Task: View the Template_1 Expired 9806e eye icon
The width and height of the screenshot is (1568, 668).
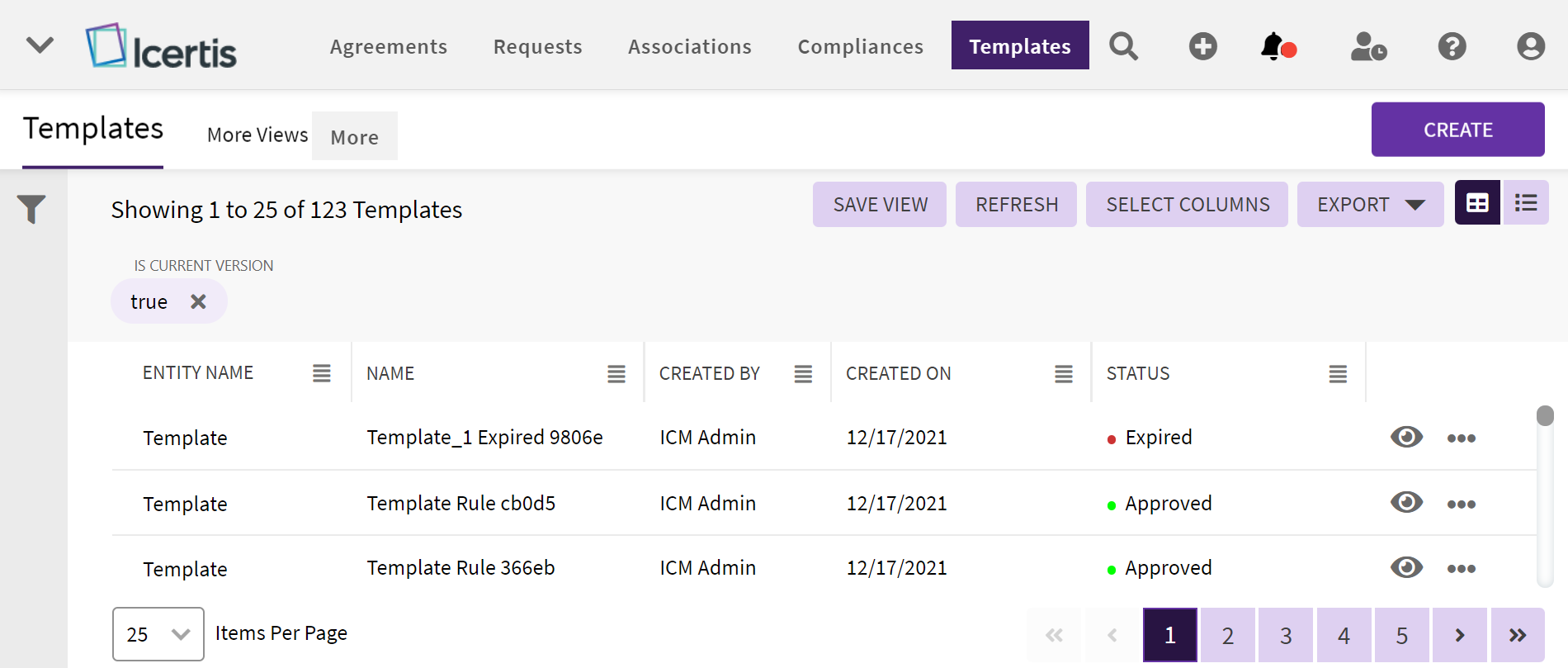Action: (1406, 437)
